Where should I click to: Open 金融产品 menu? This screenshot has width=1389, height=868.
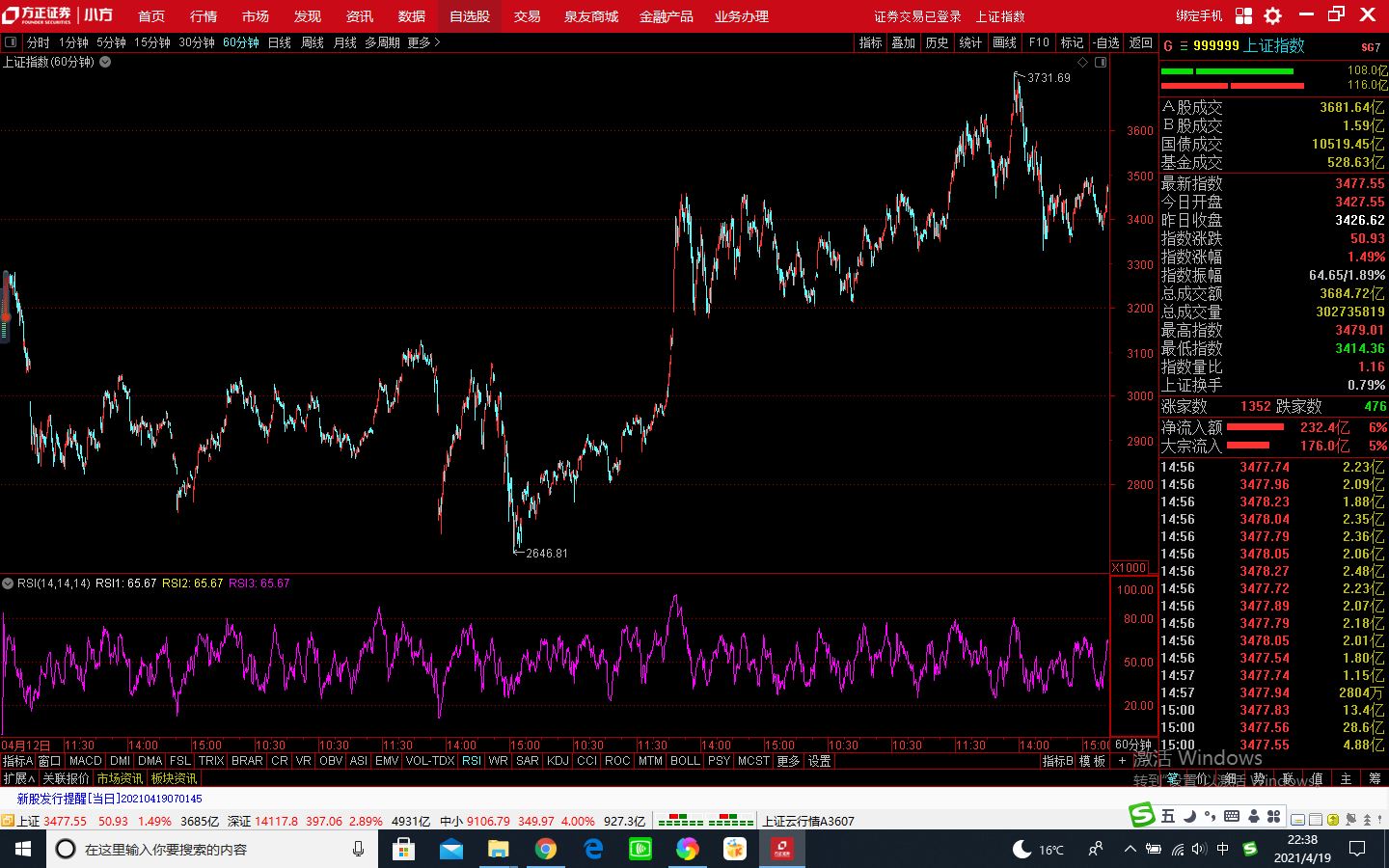pos(667,16)
